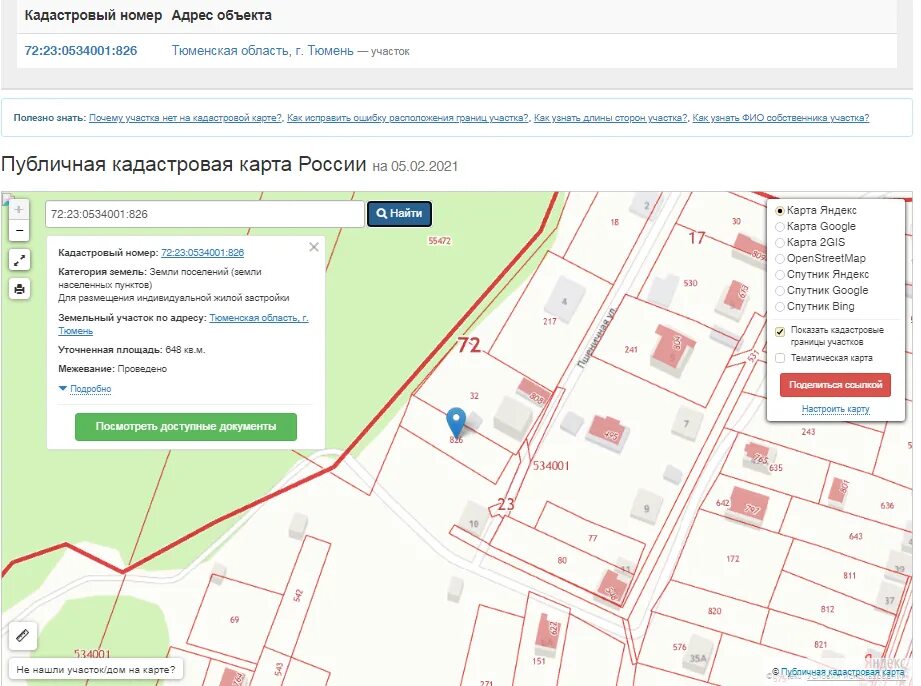Open Настроить карту link
The width and height of the screenshot is (921, 686).
835,409
